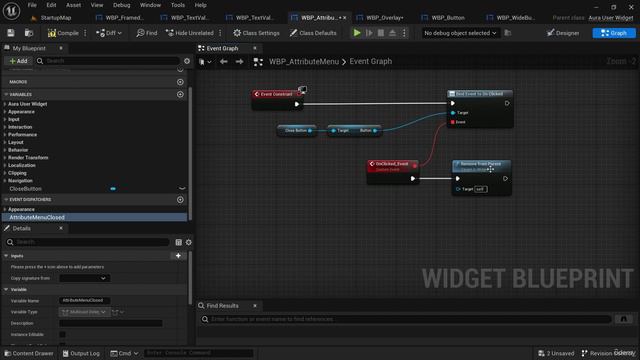Click the frame skip playback icon

click(x=369, y=33)
